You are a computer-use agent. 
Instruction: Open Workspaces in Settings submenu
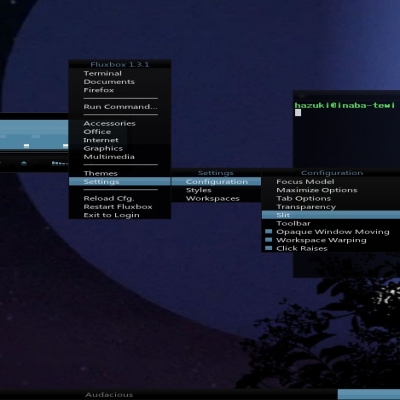(x=216, y=198)
